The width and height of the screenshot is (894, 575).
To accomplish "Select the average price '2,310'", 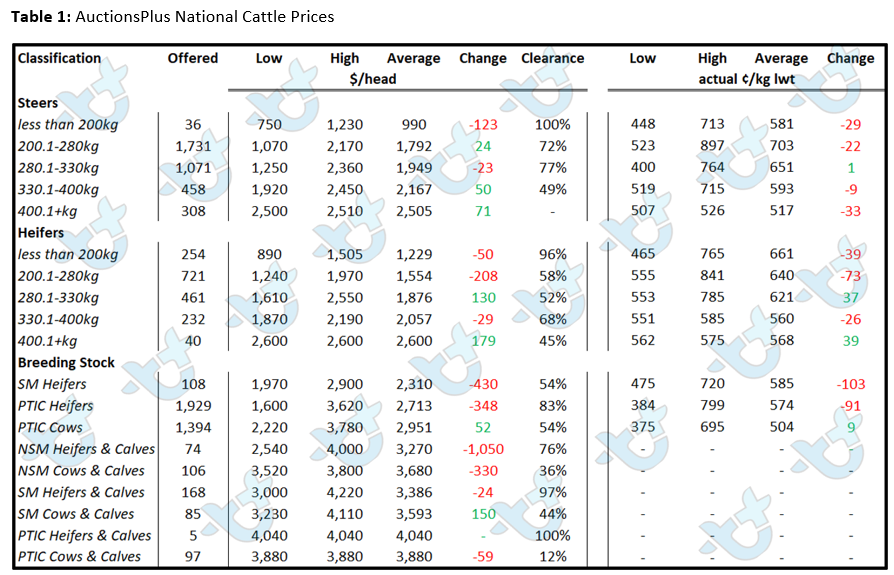I will click(x=414, y=384).
